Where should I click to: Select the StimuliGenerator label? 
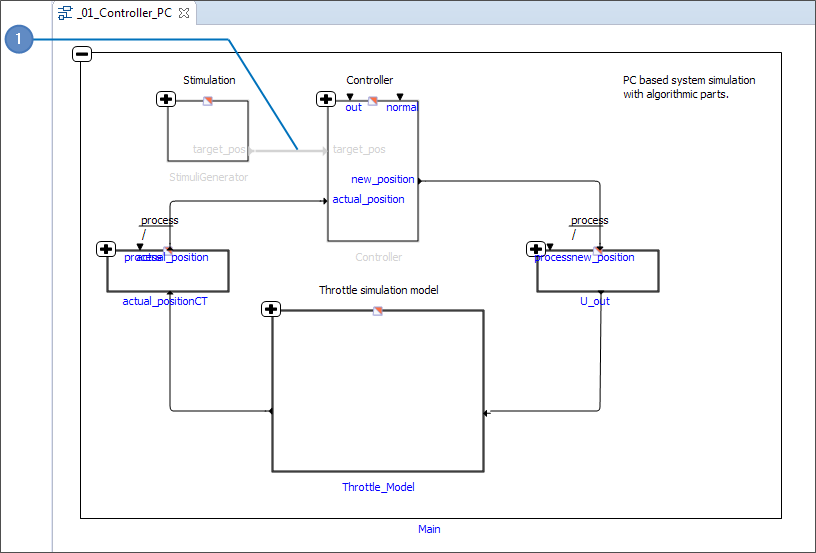coord(208,177)
